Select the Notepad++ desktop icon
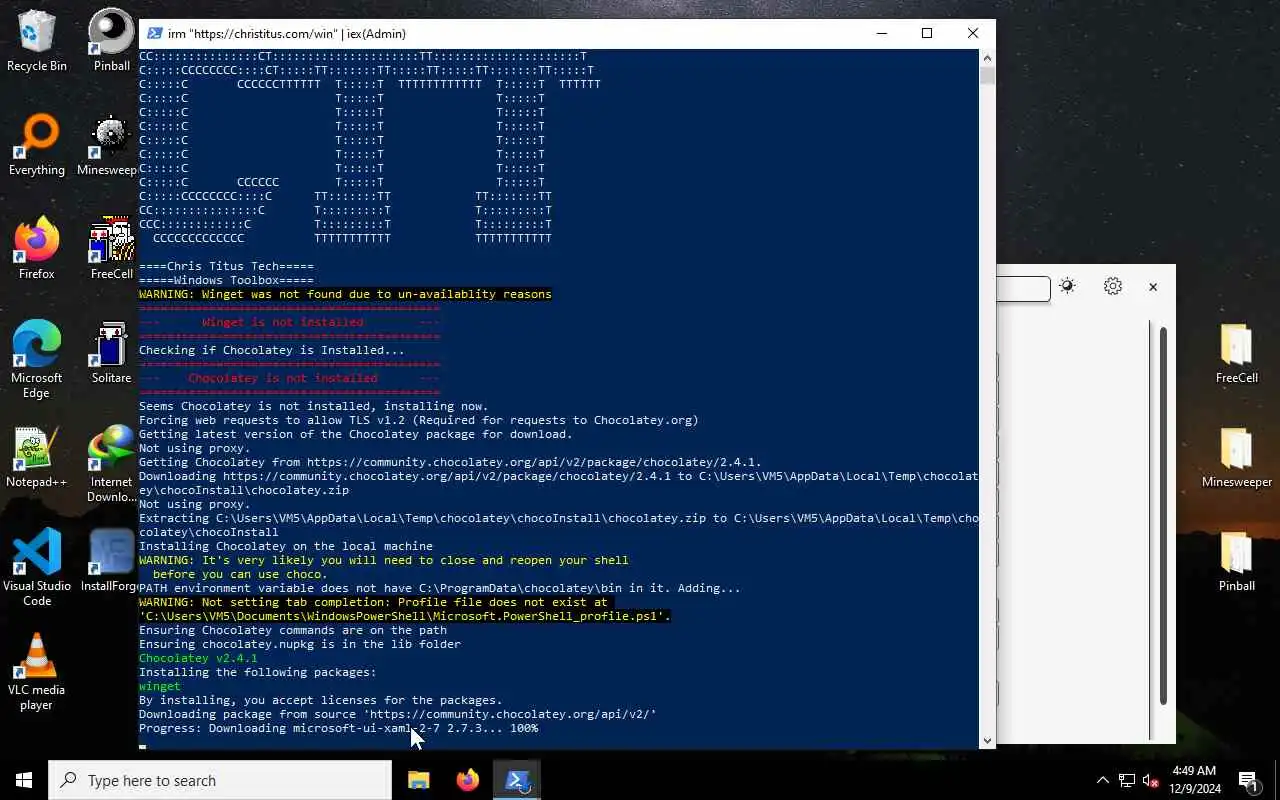The height and width of the screenshot is (800, 1280). [37, 457]
